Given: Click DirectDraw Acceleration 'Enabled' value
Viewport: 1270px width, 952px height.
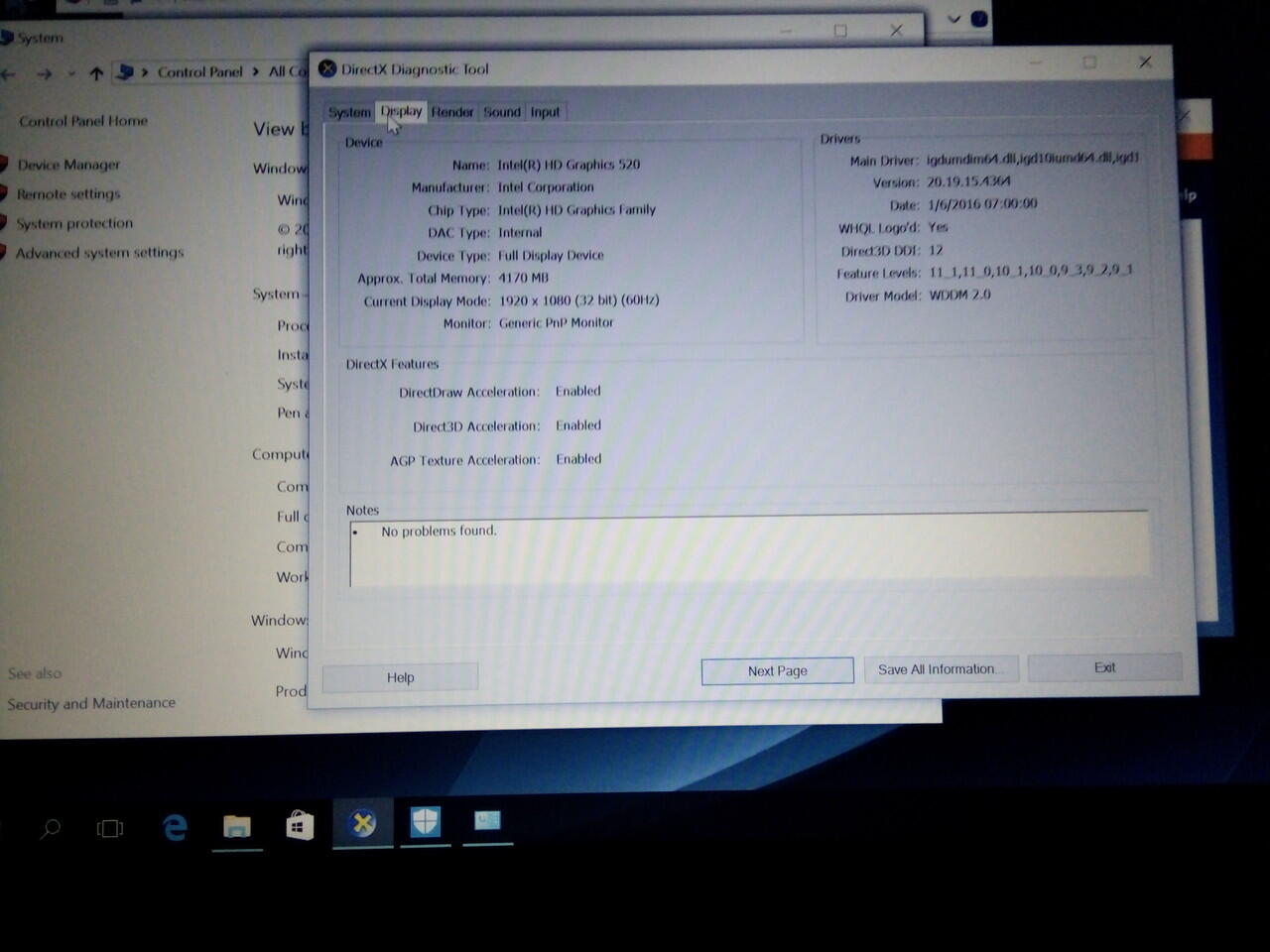Looking at the screenshot, I should point(578,391).
